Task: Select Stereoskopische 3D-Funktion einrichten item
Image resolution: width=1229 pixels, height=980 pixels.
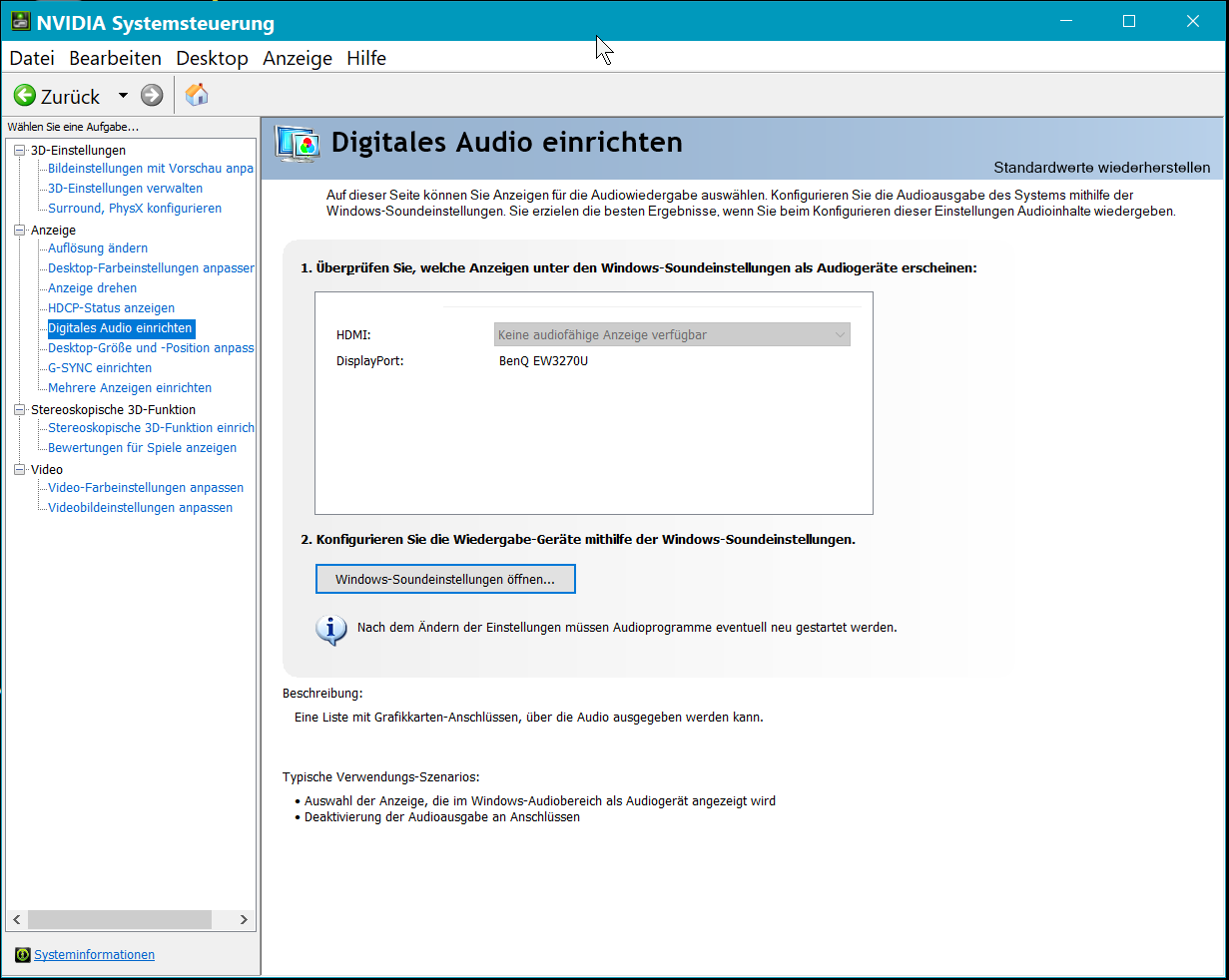Action: point(151,428)
